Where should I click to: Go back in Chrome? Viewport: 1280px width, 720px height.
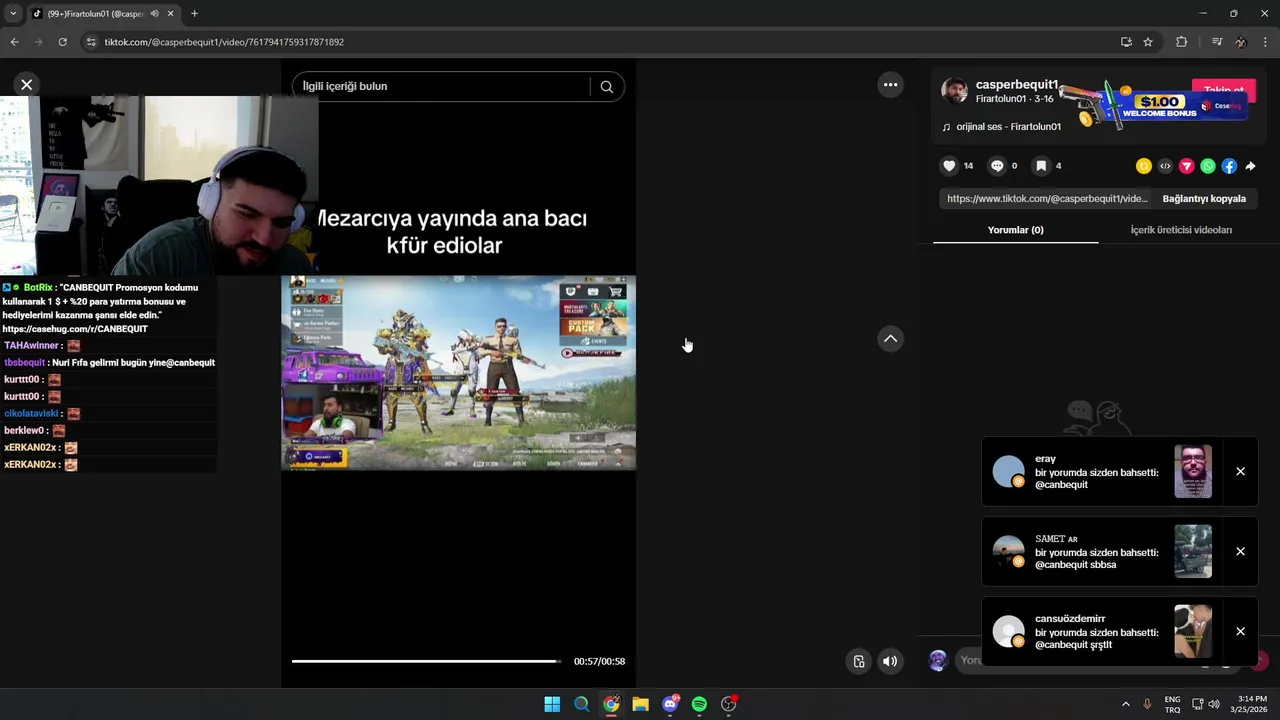pos(14,42)
